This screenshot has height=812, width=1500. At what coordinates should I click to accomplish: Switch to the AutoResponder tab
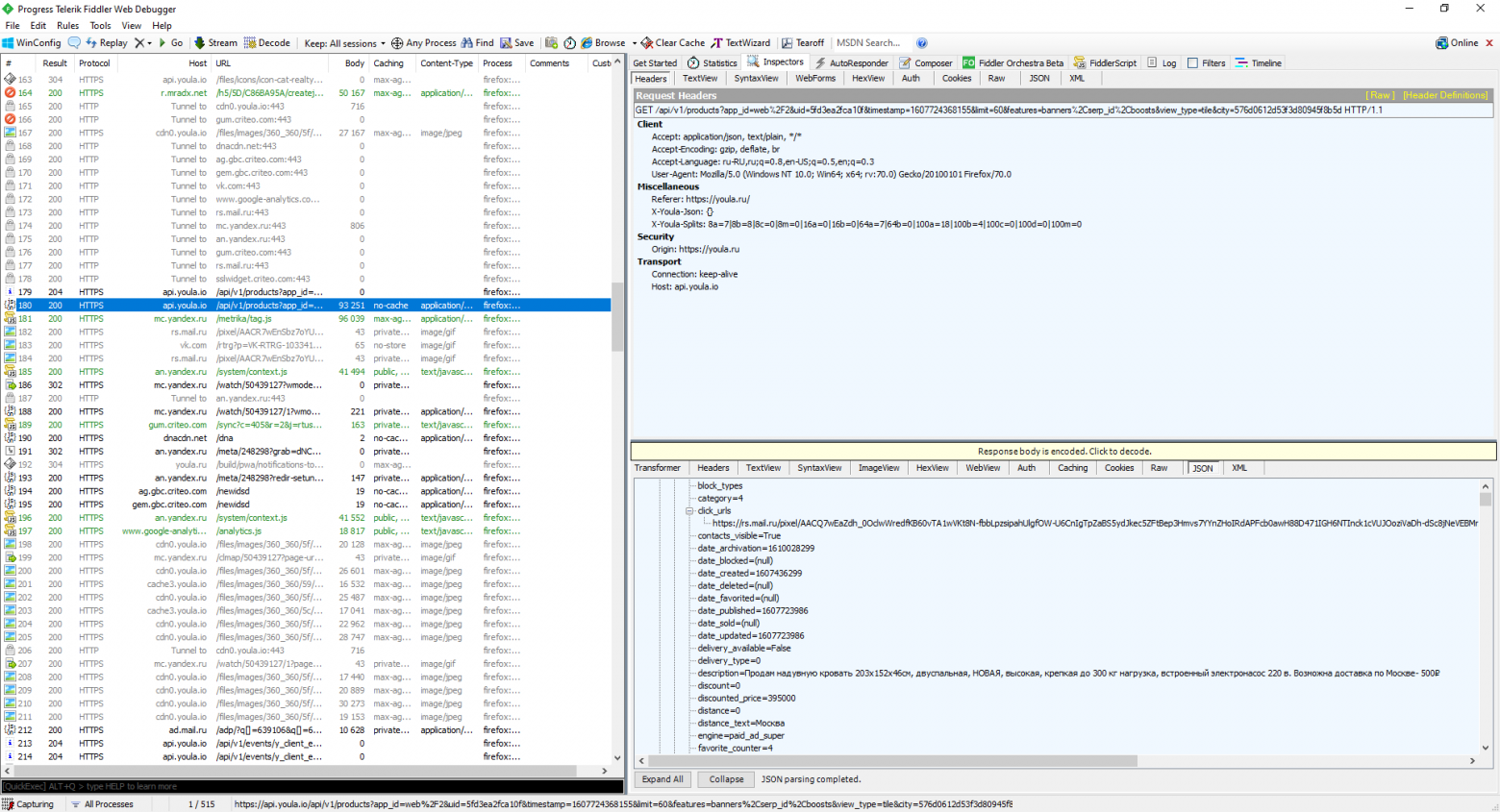click(x=852, y=63)
